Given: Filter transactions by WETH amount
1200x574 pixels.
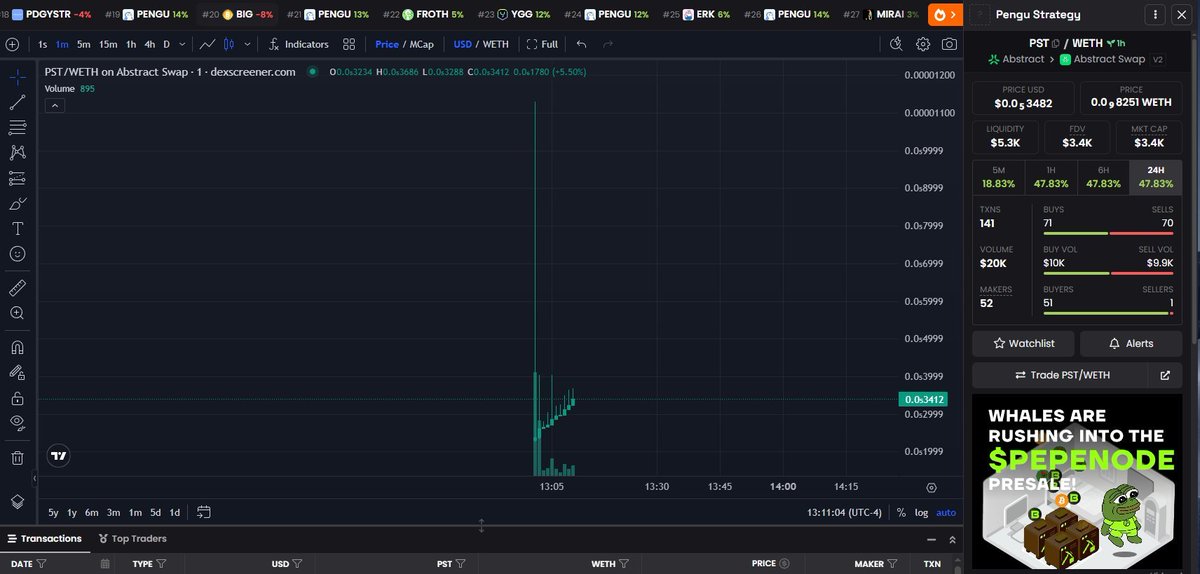Looking at the screenshot, I should tap(625, 564).
